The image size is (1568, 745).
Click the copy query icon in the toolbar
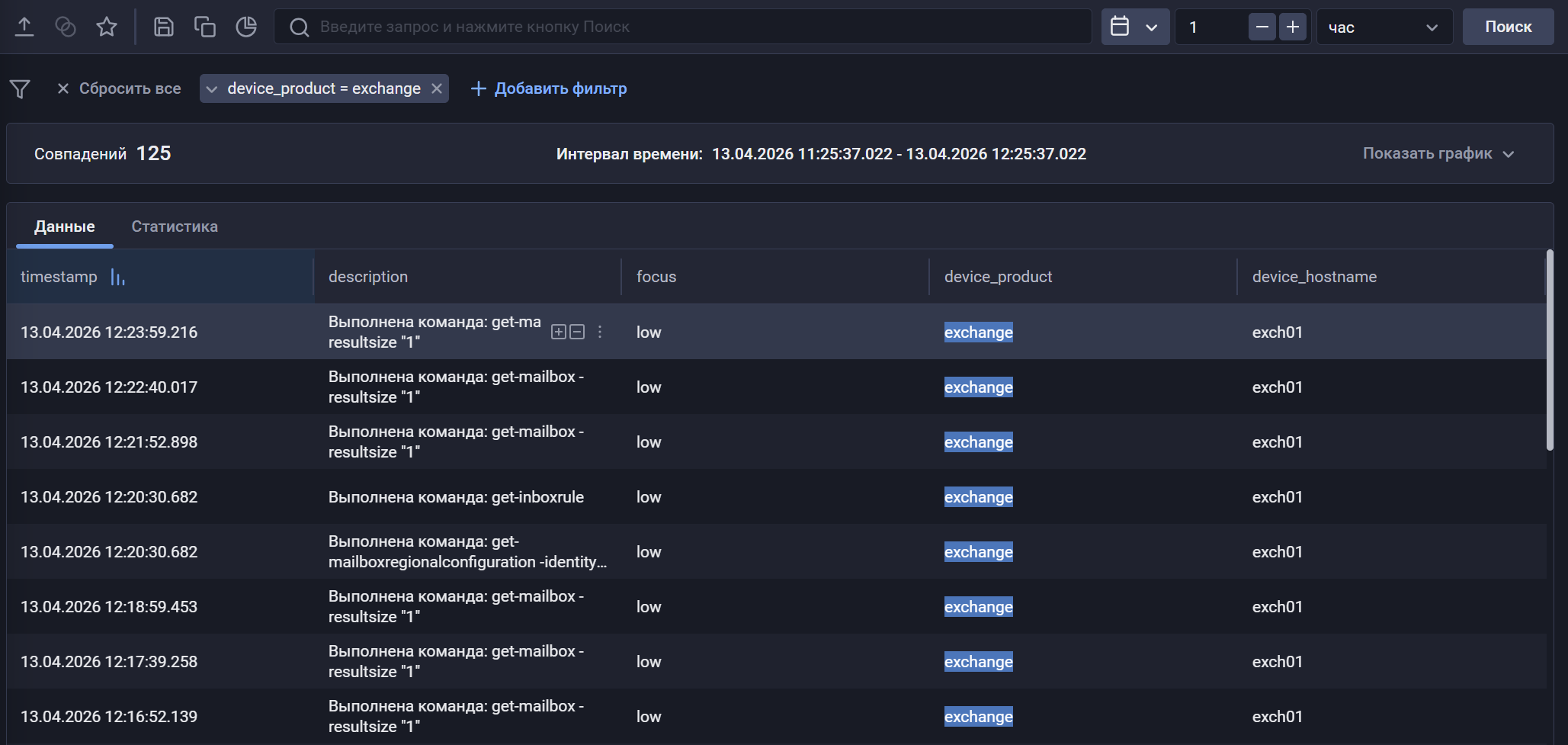point(204,26)
